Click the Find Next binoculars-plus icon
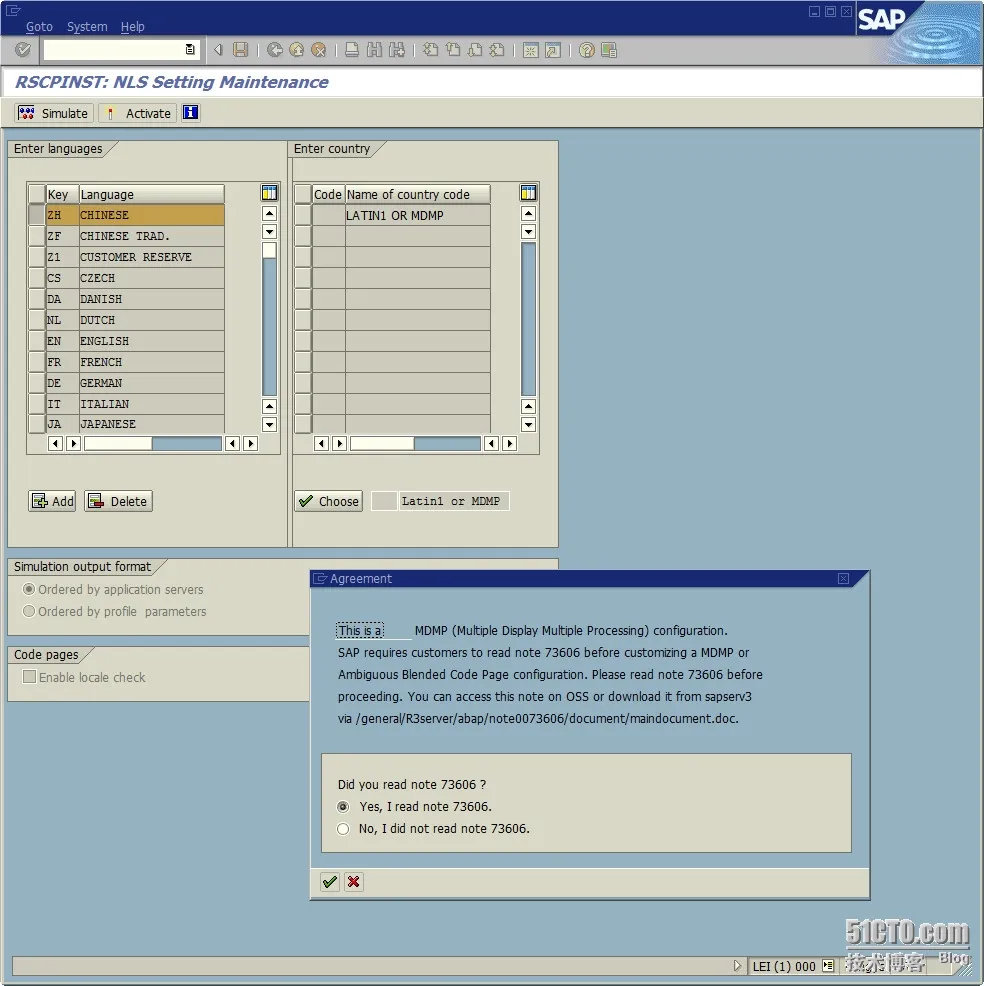 click(397, 50)
